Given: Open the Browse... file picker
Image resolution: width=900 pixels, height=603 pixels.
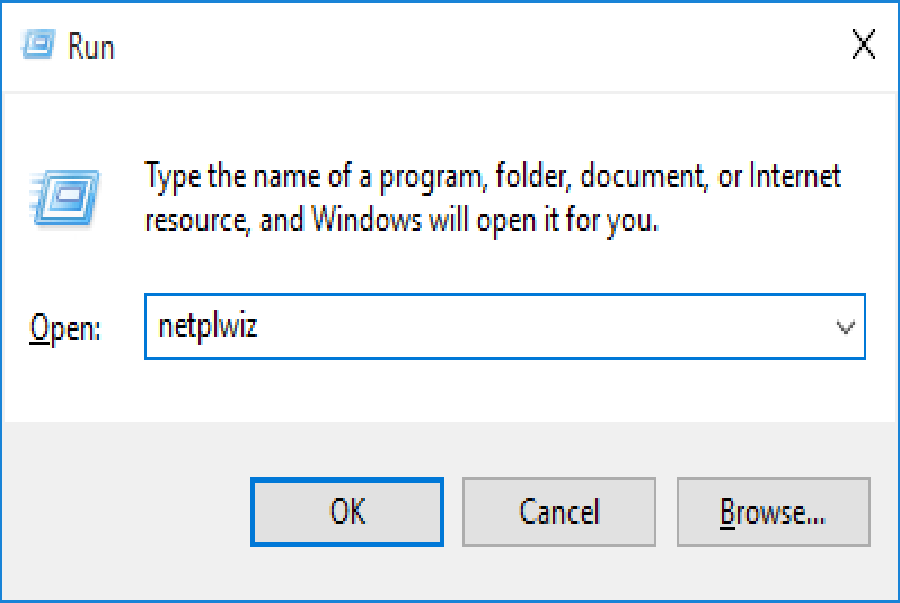Looking at the screenshot, I should click(x=773, y=512).
